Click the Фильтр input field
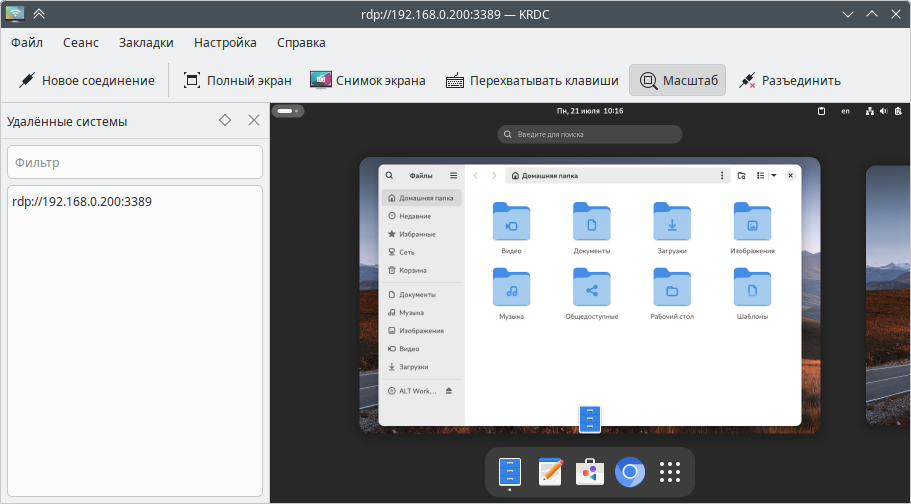The width and height of the screenshot is (911, 504). point(135,162)
